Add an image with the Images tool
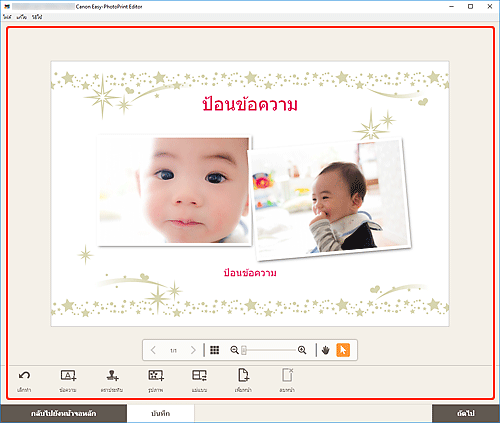The image size is (500, 423). pyautogui.click(x=156, y=376)
